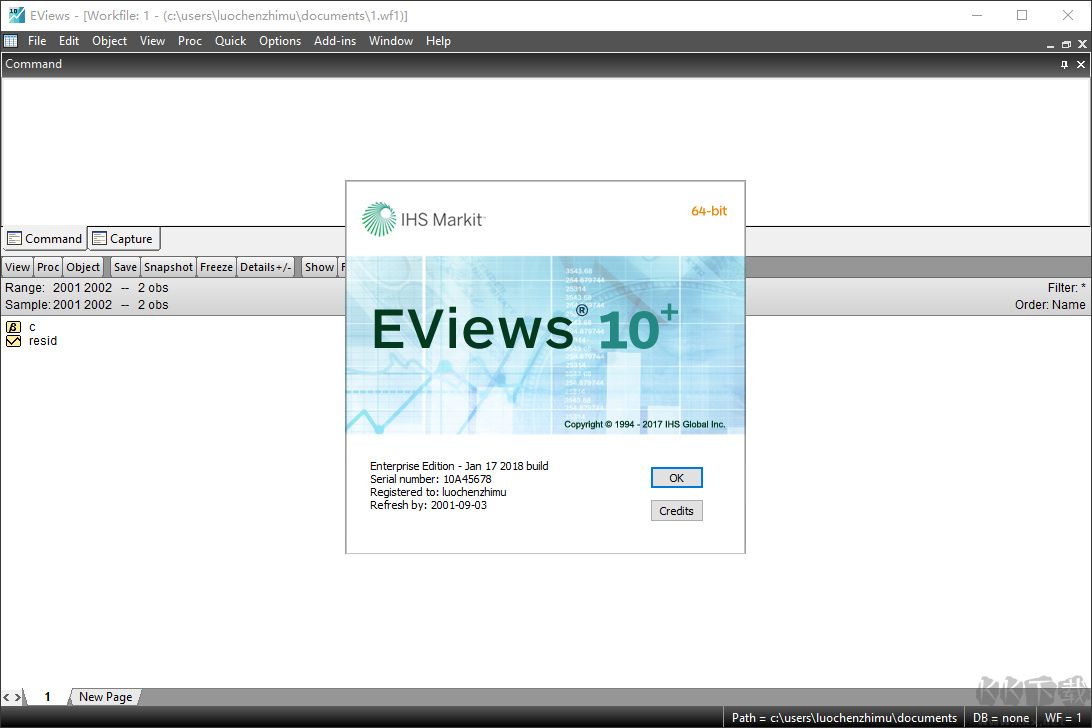1092x728 pixels.
Task: Open the New Page tab
Action: tap(105, 697)
